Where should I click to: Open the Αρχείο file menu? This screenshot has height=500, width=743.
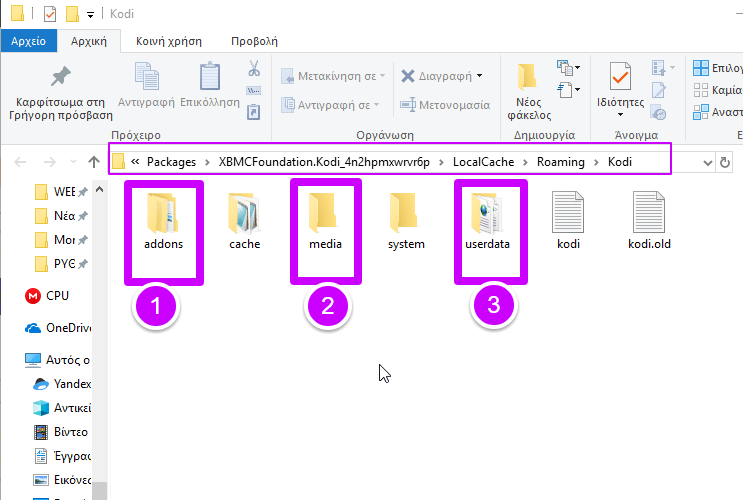(x=28, y=41)
